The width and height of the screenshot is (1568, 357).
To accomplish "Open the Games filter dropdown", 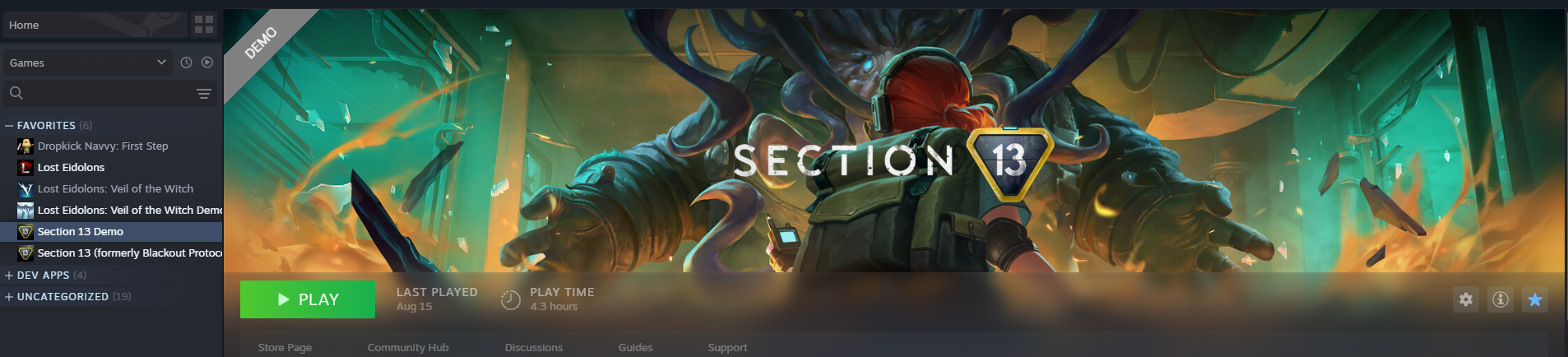I will pyautogui.click(x=88, y=63).
